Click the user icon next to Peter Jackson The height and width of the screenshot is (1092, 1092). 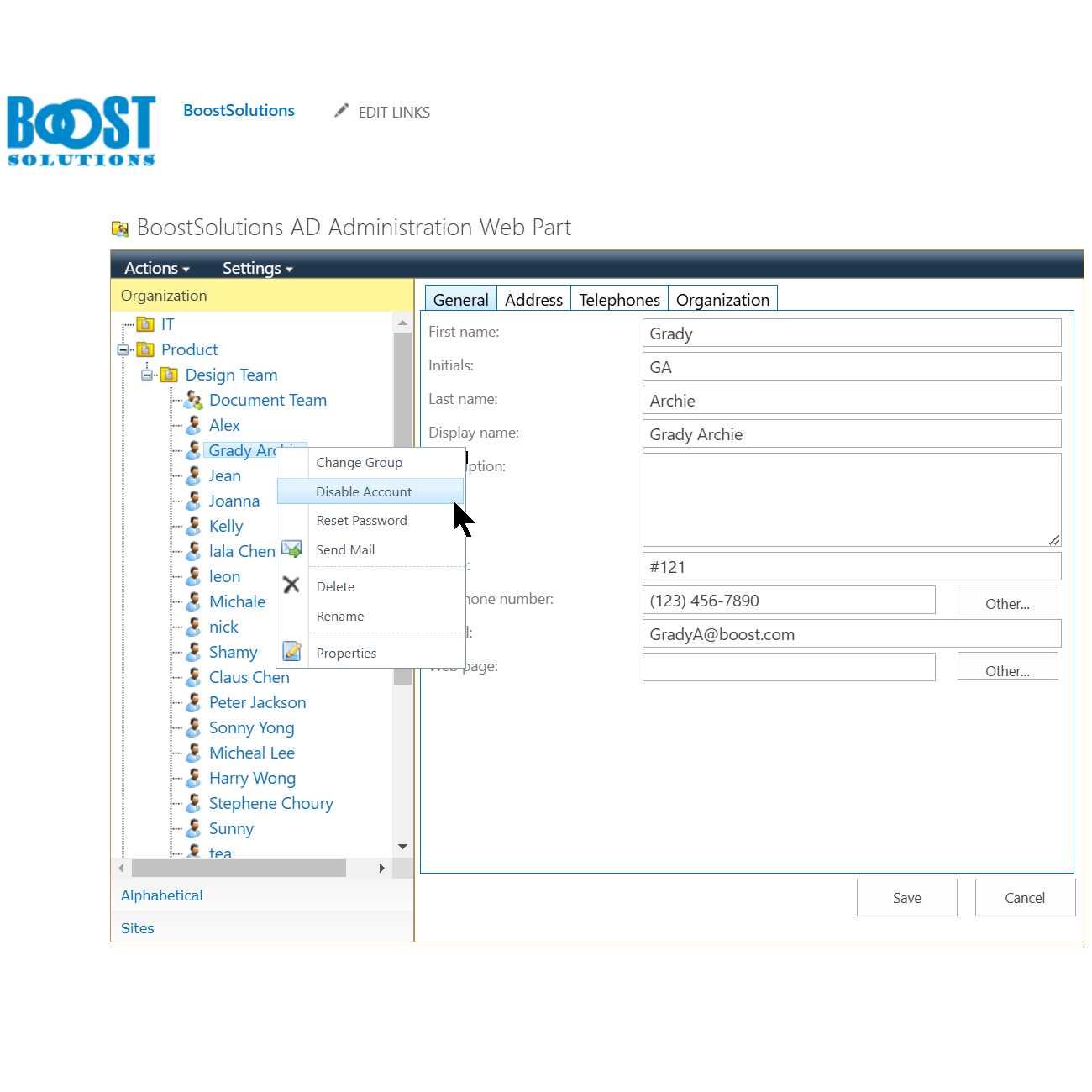click(x=193, y=702)
